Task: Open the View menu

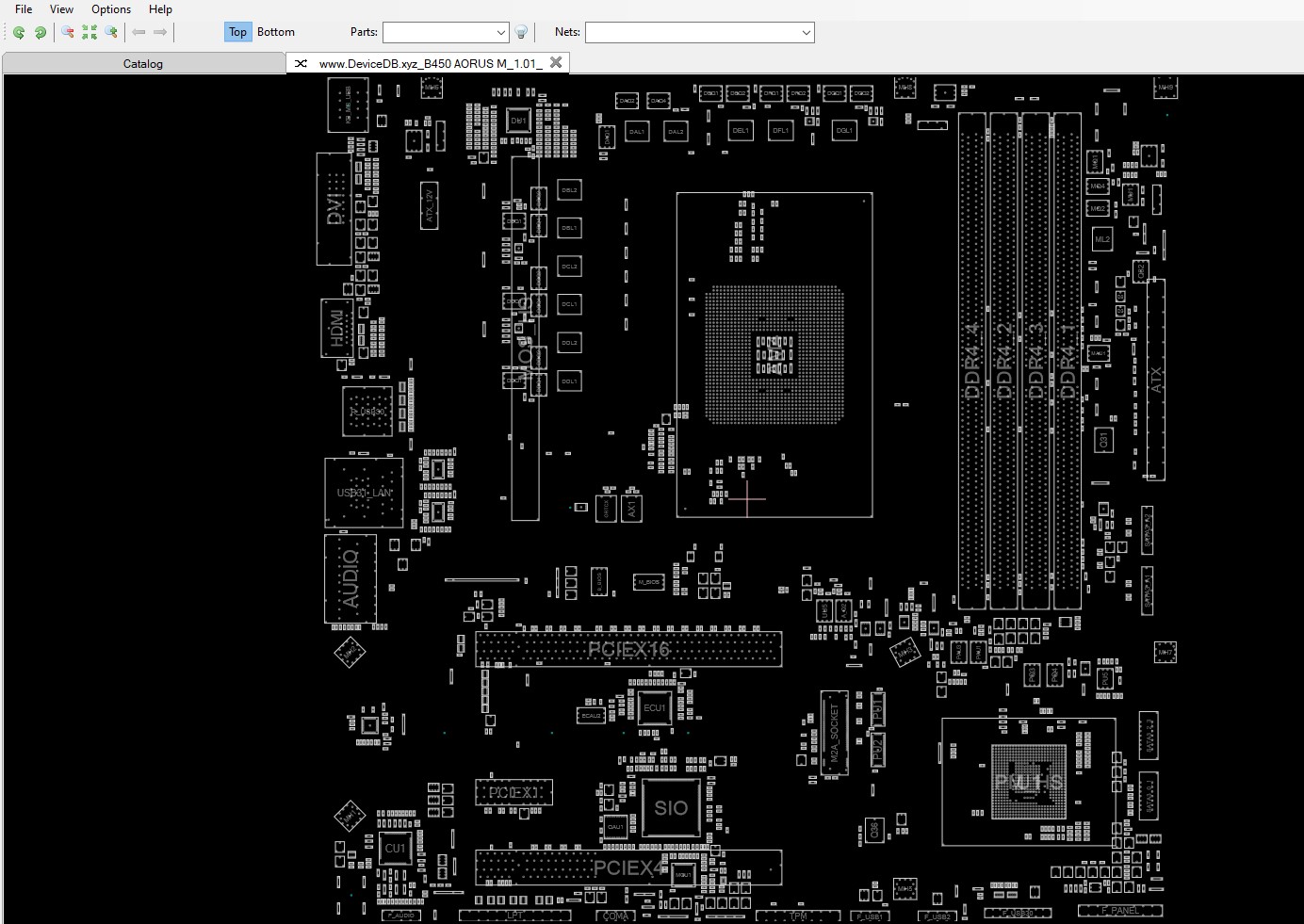Action: click(x=61, y=9)
